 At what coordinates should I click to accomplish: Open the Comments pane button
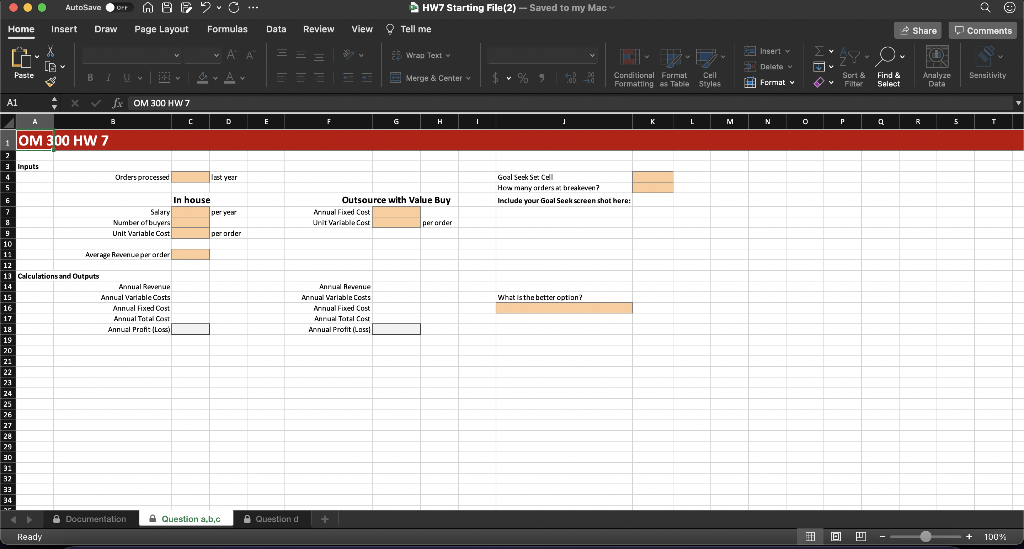pos(983,31)
